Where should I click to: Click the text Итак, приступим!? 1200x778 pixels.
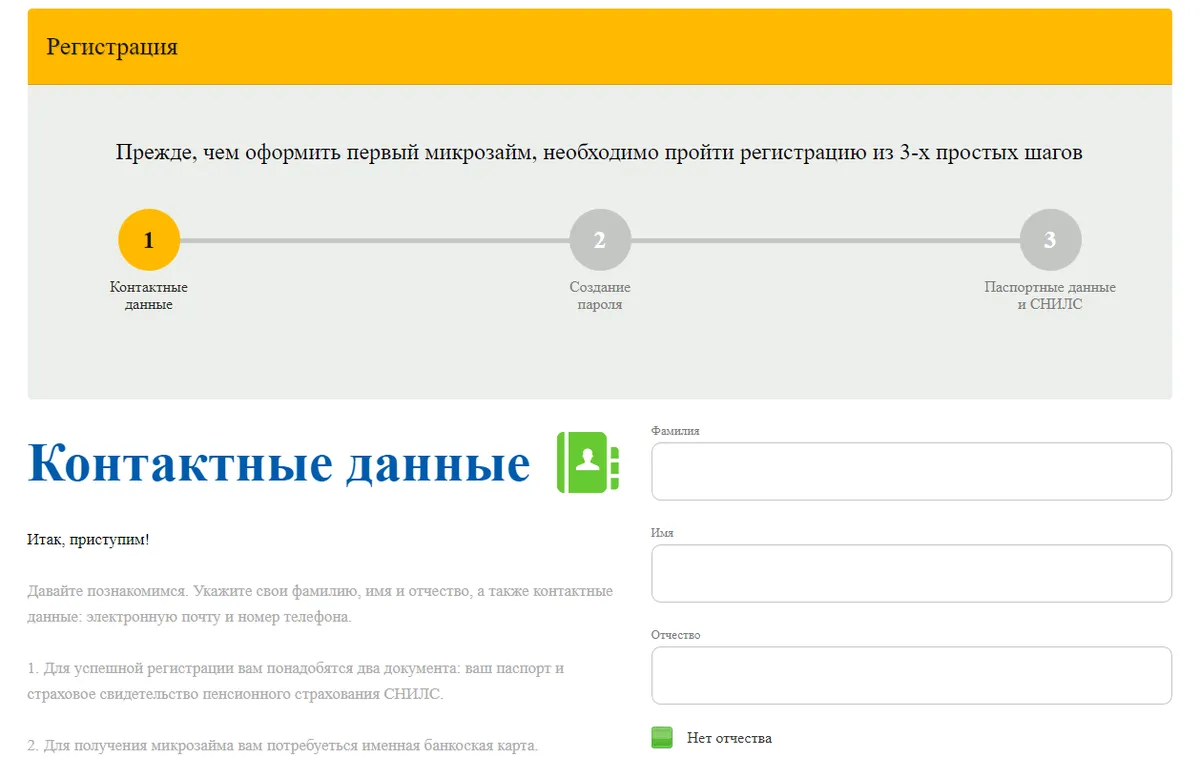(x=88, y=540)
